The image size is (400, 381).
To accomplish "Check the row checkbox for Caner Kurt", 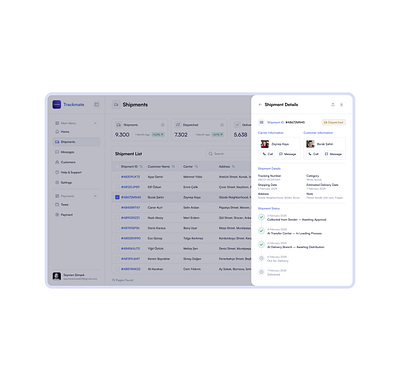I will click(117, 207).
